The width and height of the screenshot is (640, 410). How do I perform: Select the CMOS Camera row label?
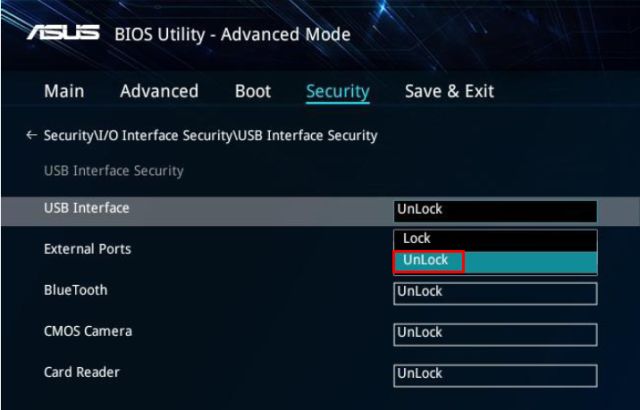tap(88, 331)
